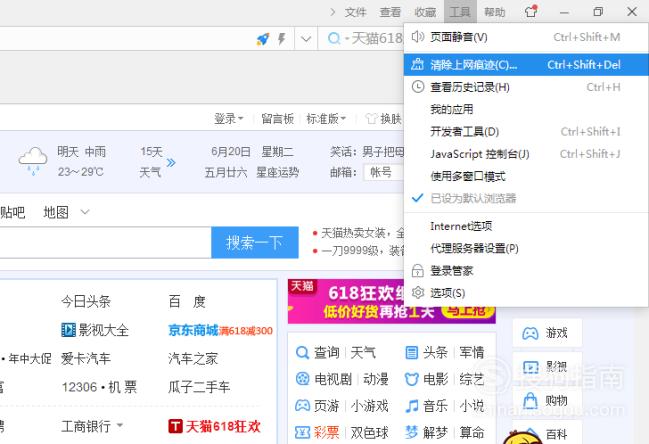Click the rainy cloud weather icon

(x=33, y=161)
